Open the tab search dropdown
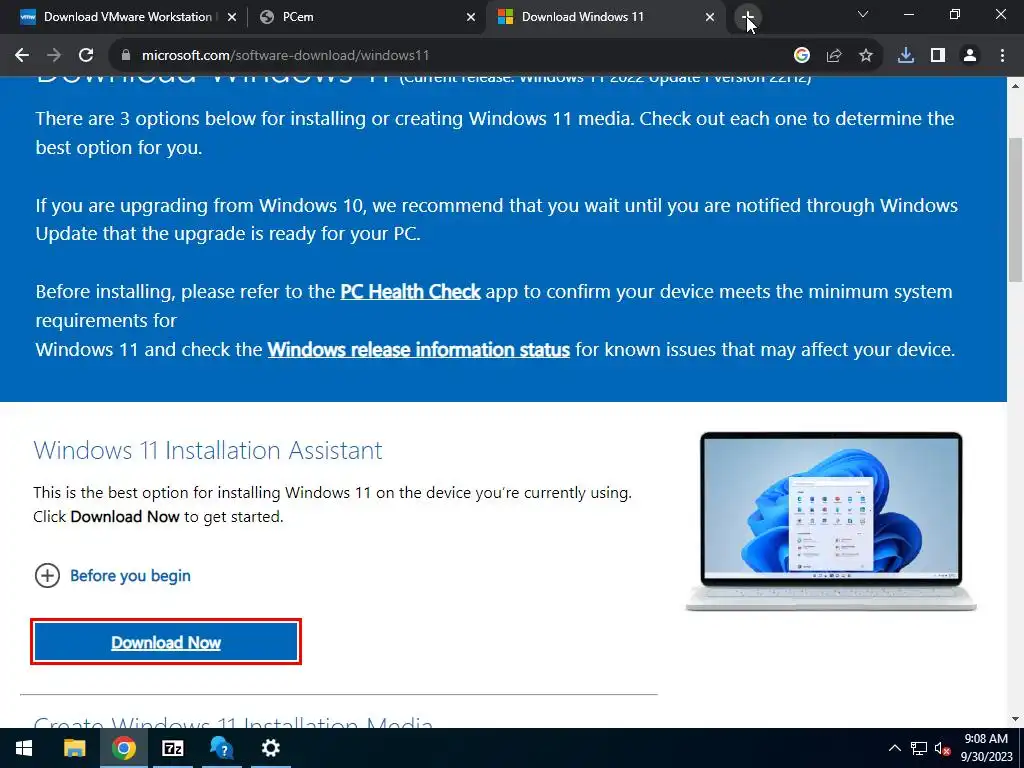1024x768 pixels. (863, 14)
